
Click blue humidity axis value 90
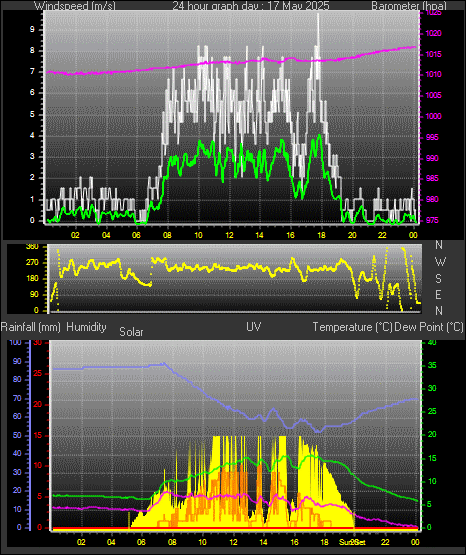tap(17, 361)
